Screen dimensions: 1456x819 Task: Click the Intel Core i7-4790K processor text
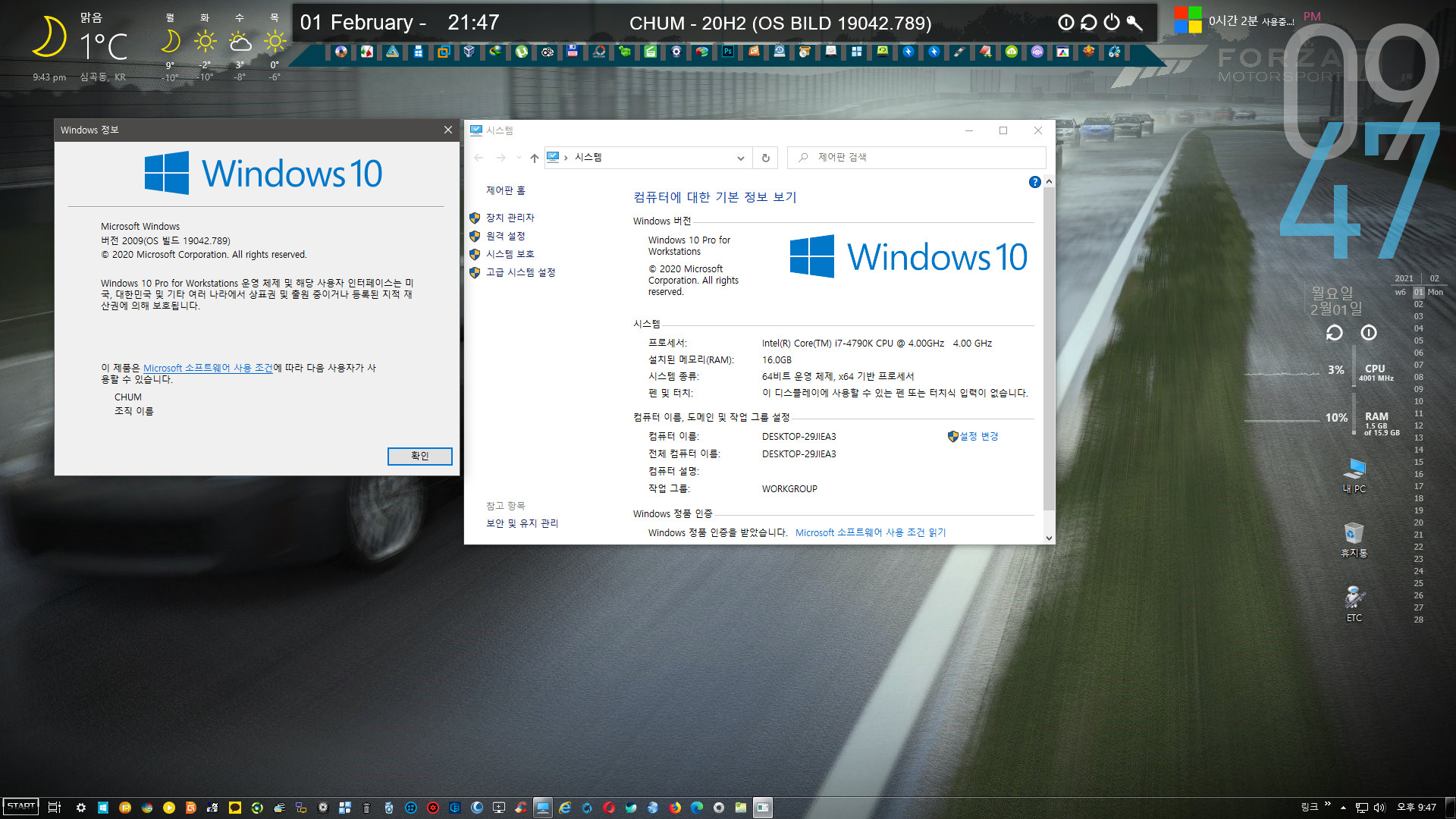[x=877, y=344]
